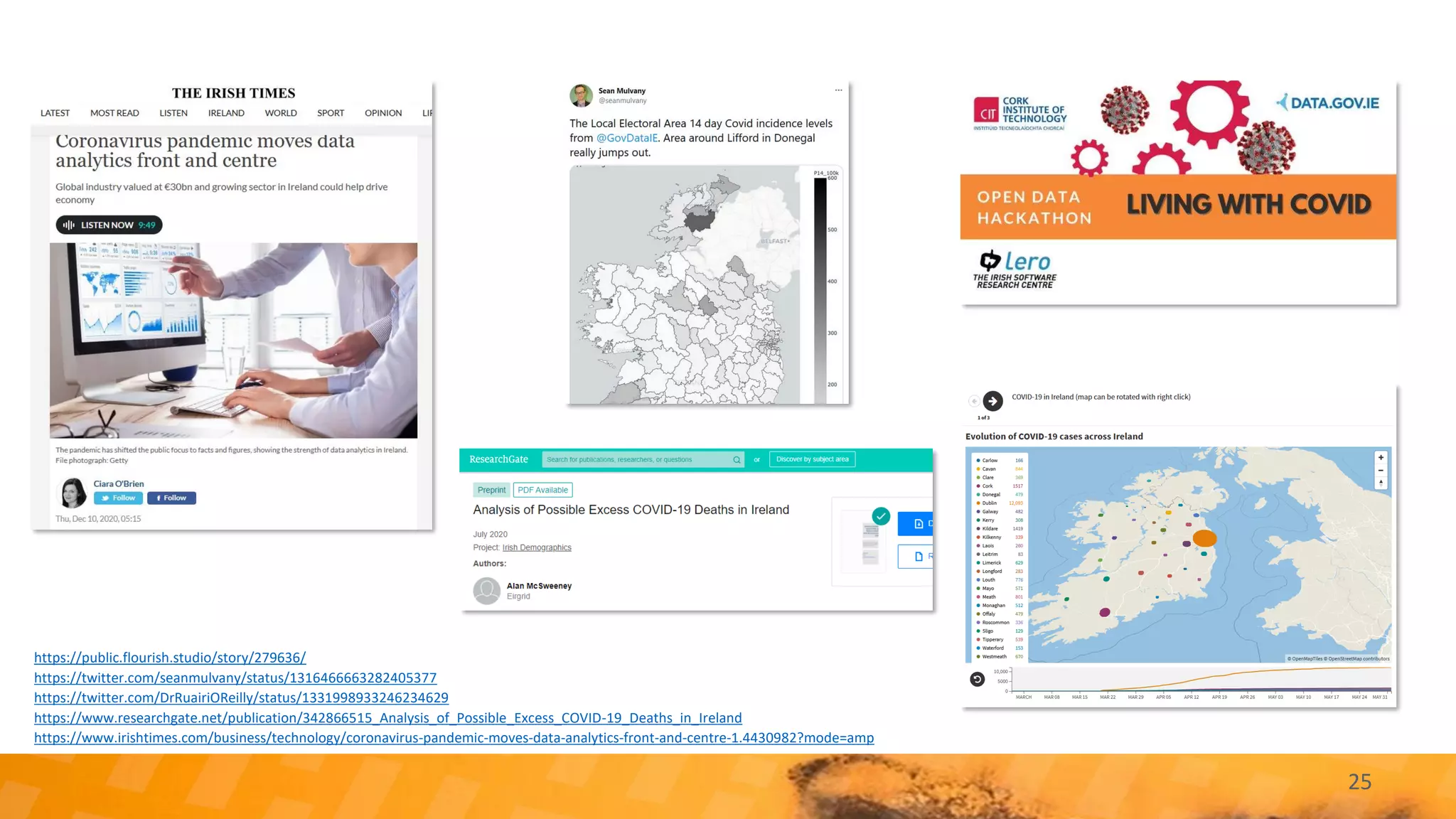
Task: Click the previous story slide arrow
Action: point(974,401)
